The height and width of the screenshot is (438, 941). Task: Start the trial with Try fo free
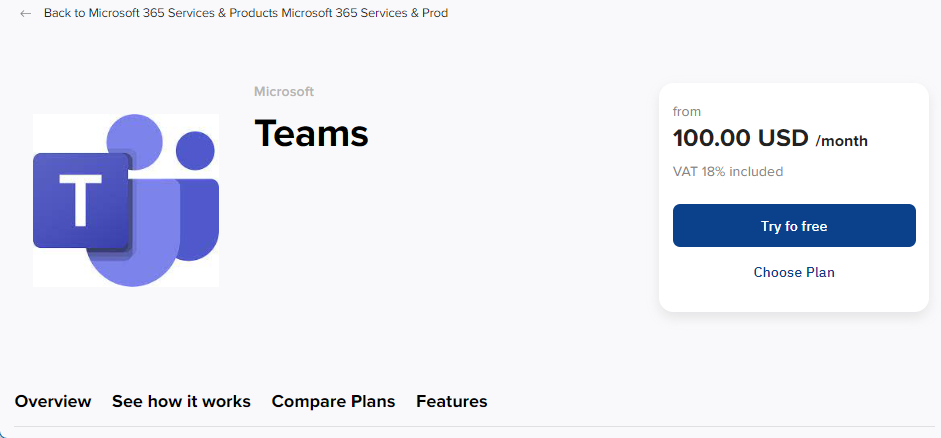click(794, 226)
